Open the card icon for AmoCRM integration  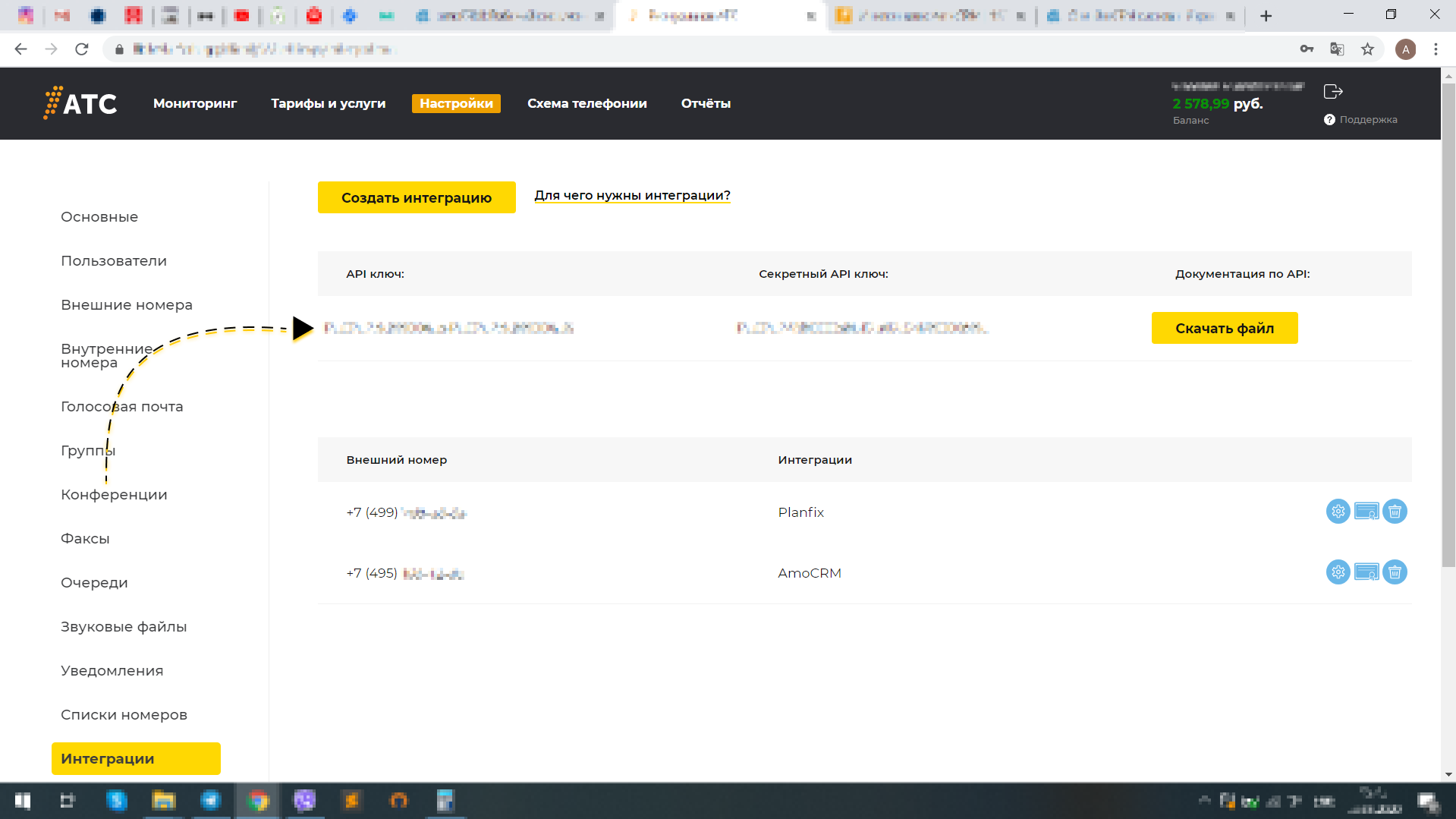tap(1366, 572)
